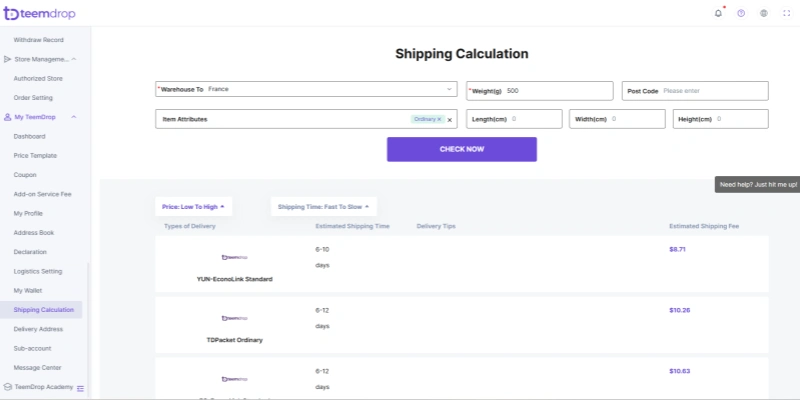800x400 pixels.
Task: Remove the Ordinary attribute tag
Action: click(439, 119)
